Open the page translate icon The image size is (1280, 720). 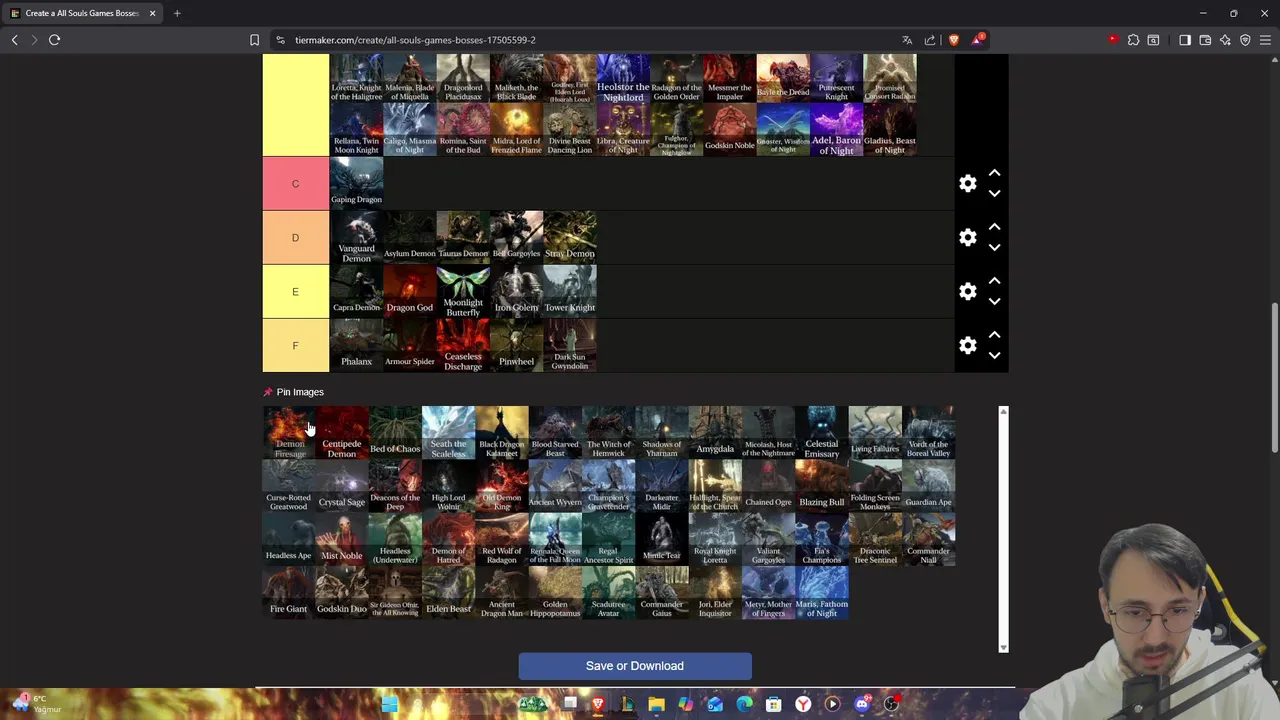(x=907, y=40)
